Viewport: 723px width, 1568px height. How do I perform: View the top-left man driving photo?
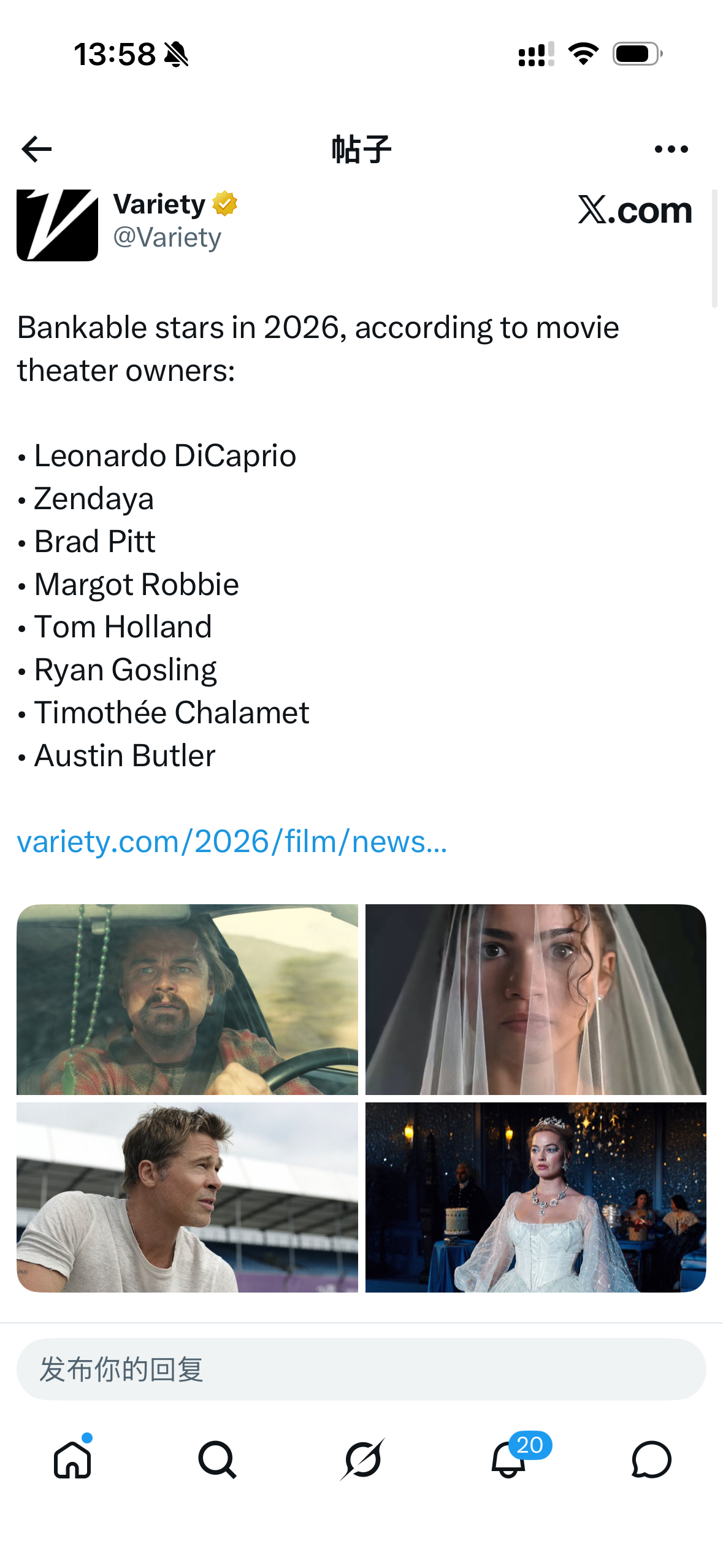tap(187, 999)
